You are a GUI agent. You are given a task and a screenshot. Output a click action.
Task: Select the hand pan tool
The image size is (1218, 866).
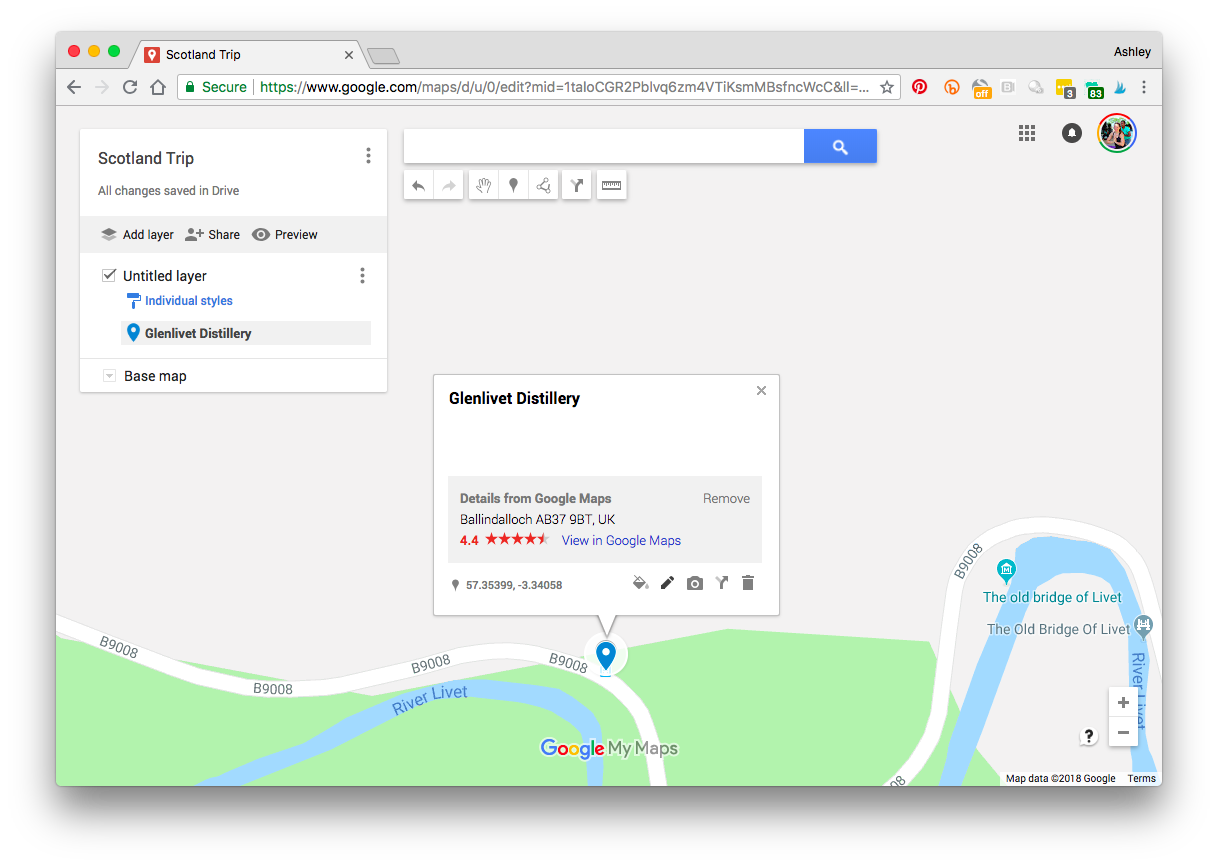coord(484,185)
